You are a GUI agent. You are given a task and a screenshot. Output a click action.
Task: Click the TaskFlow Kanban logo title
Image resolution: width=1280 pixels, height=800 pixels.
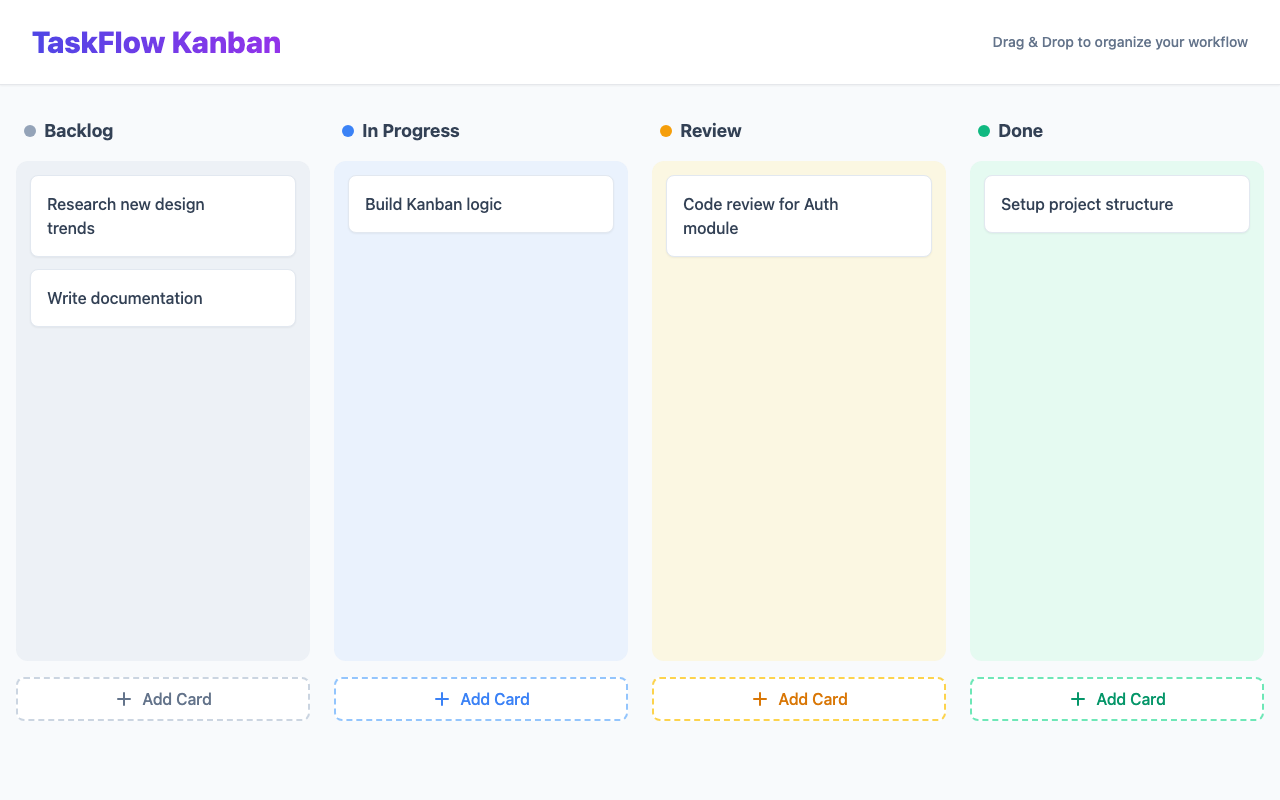coord(156,43)
